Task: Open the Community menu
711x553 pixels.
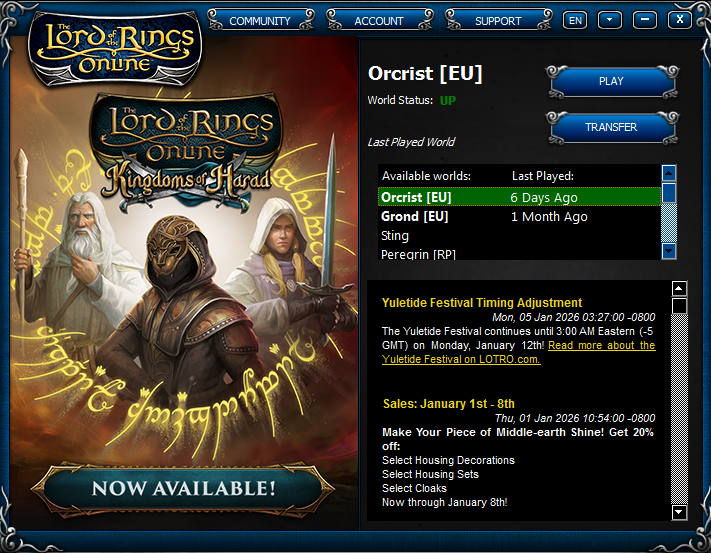Action: click(260, 20)
